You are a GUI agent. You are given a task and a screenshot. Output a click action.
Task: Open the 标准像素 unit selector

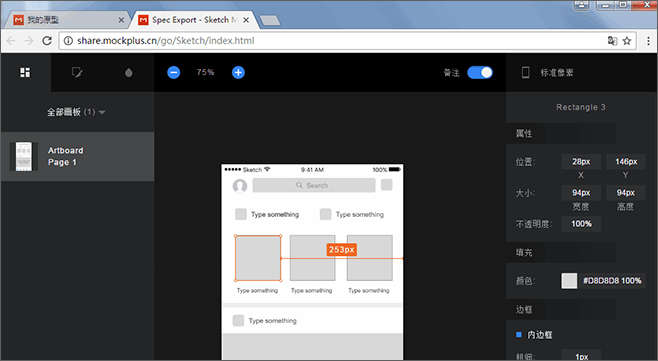point(557,73)
